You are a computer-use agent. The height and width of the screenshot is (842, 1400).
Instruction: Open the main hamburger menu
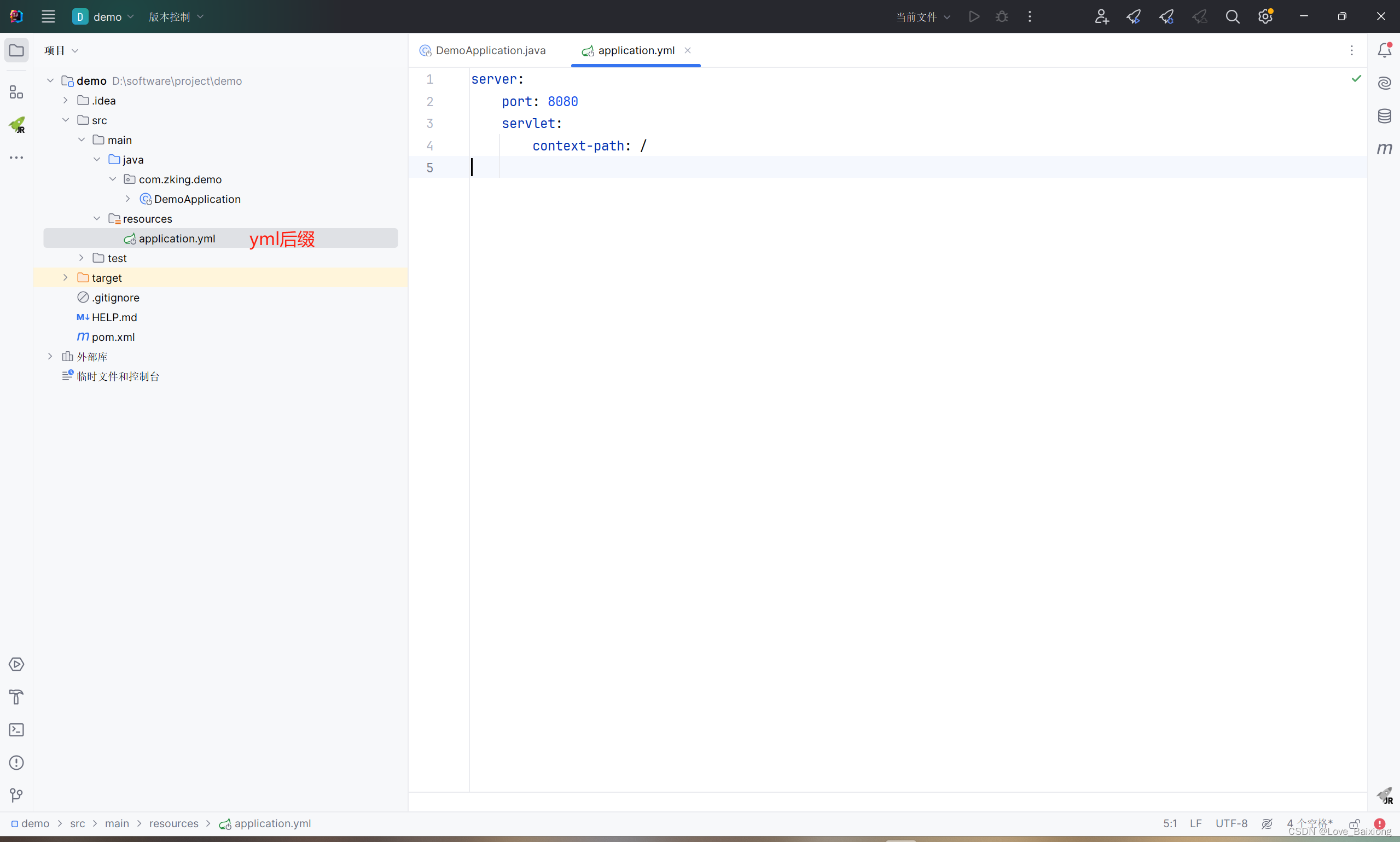tap(48, 16)
